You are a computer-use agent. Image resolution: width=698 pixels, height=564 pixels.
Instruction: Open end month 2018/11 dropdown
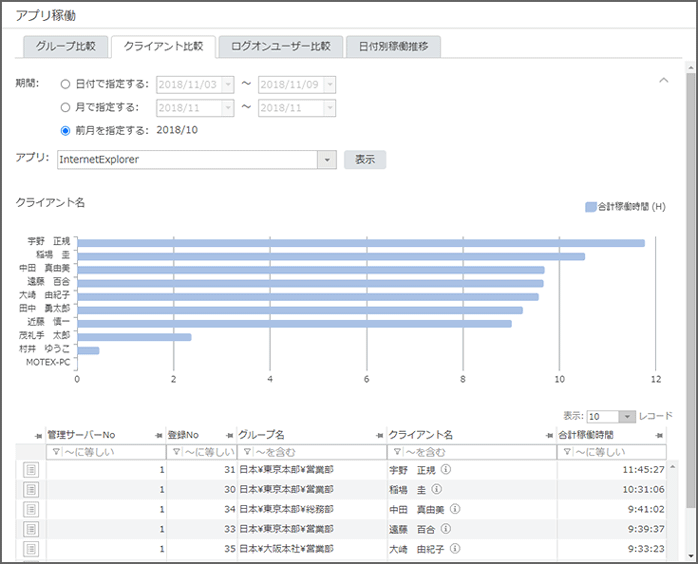pos(329,108)
